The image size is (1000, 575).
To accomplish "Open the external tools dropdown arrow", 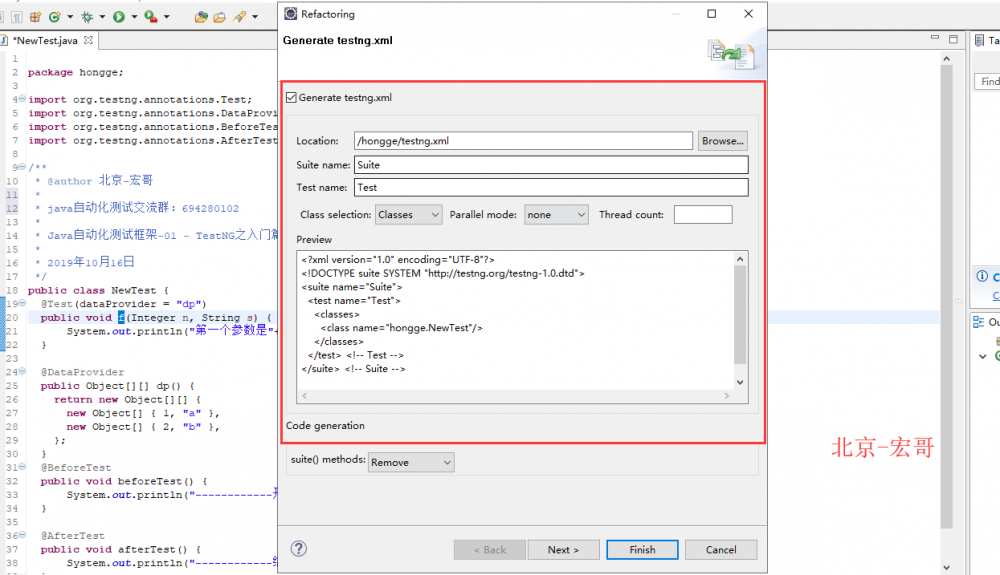I will tap(166, 17).
